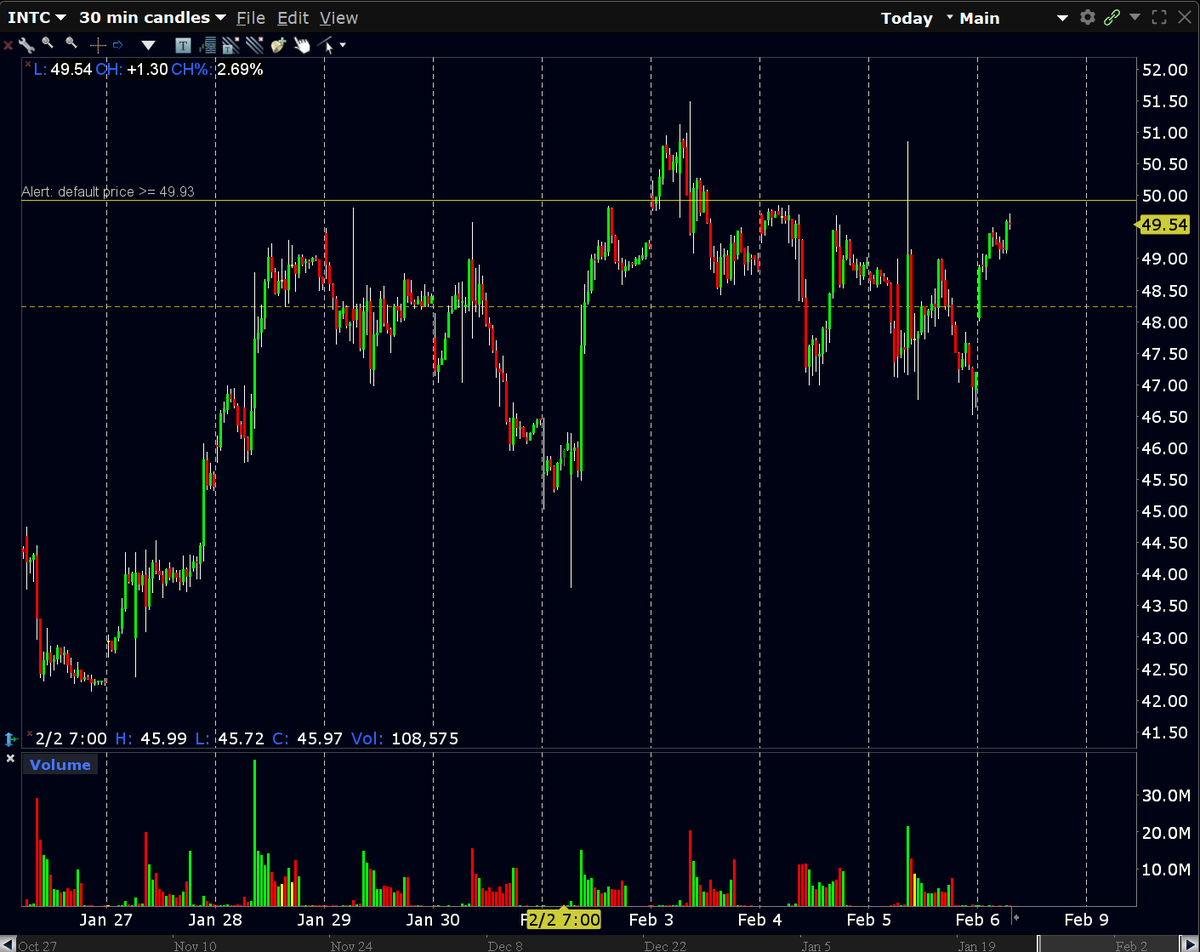Add an alert with the bell icon
The height and width of the screenshot is (952, 1200).
278,45
